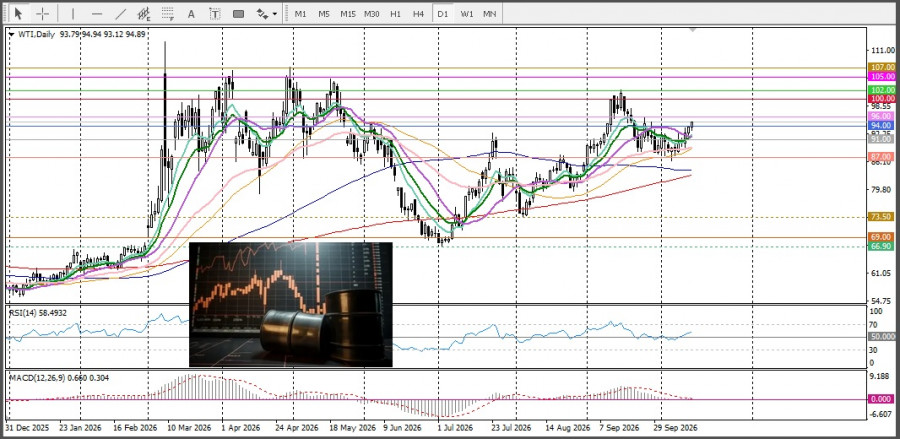Switch to the M1 timeframe
Viewport: 900px width, 439px height.
(300, 13)
